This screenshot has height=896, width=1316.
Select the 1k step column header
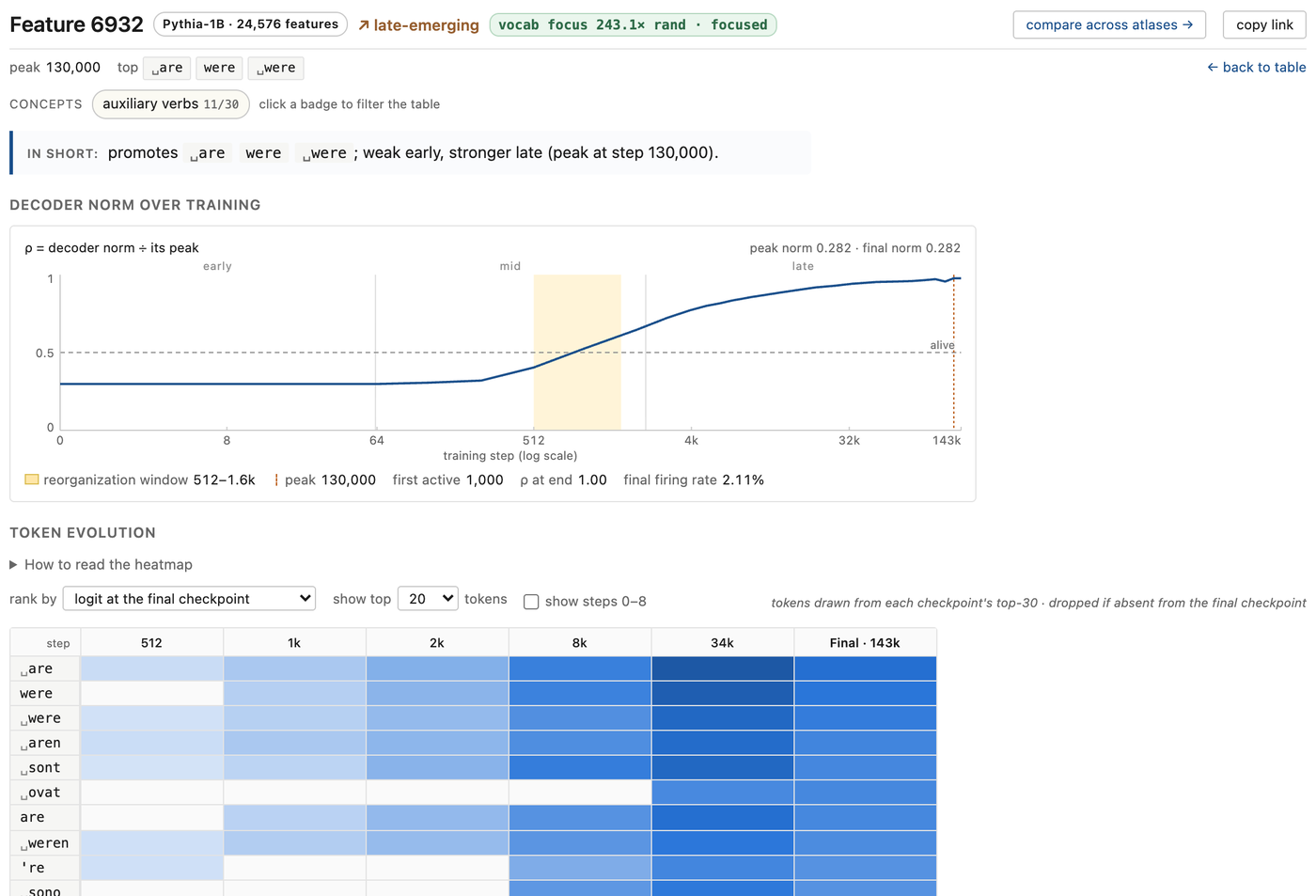[294, 643]
